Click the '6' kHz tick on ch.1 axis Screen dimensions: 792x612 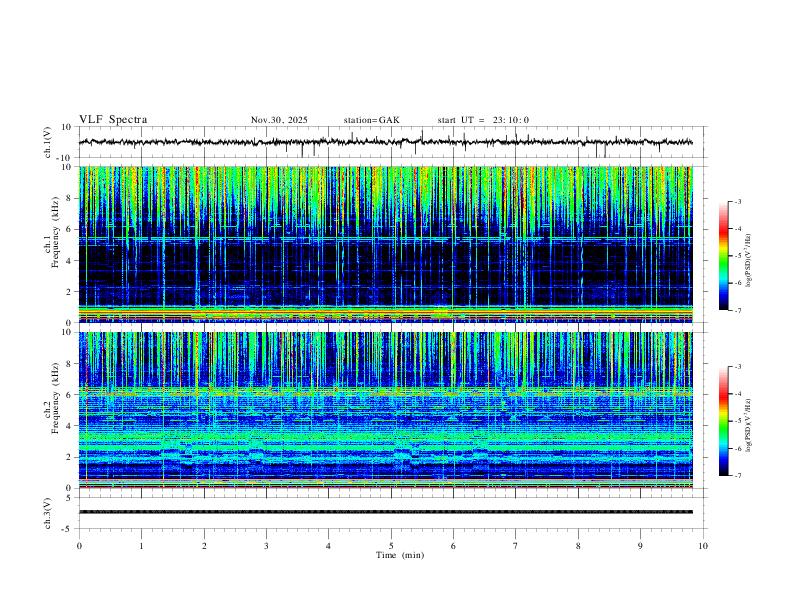tap(70, 229)
